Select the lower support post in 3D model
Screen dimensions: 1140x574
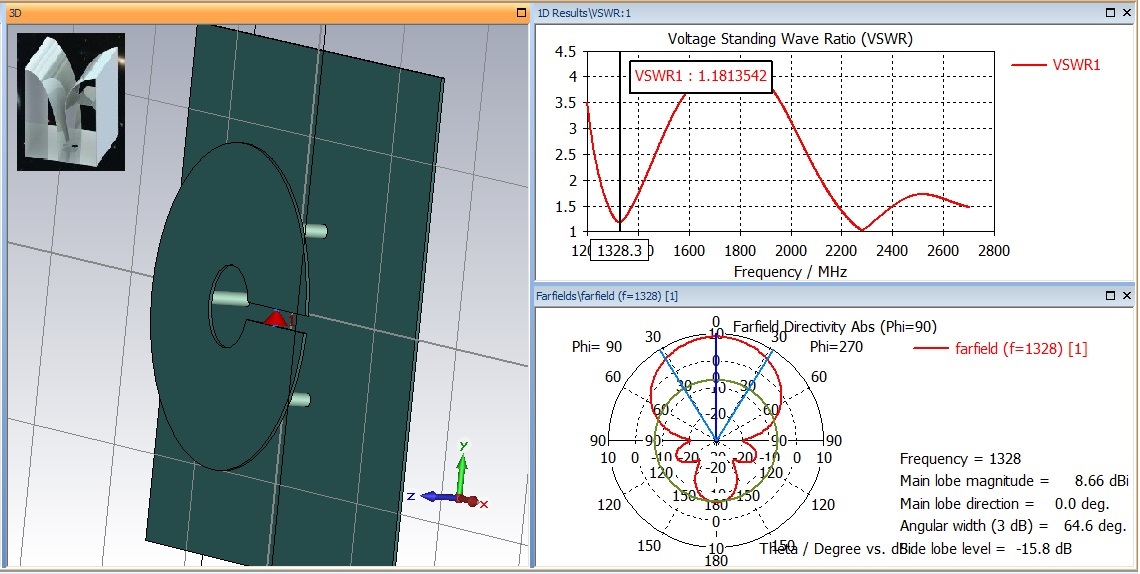pos(299,400)
